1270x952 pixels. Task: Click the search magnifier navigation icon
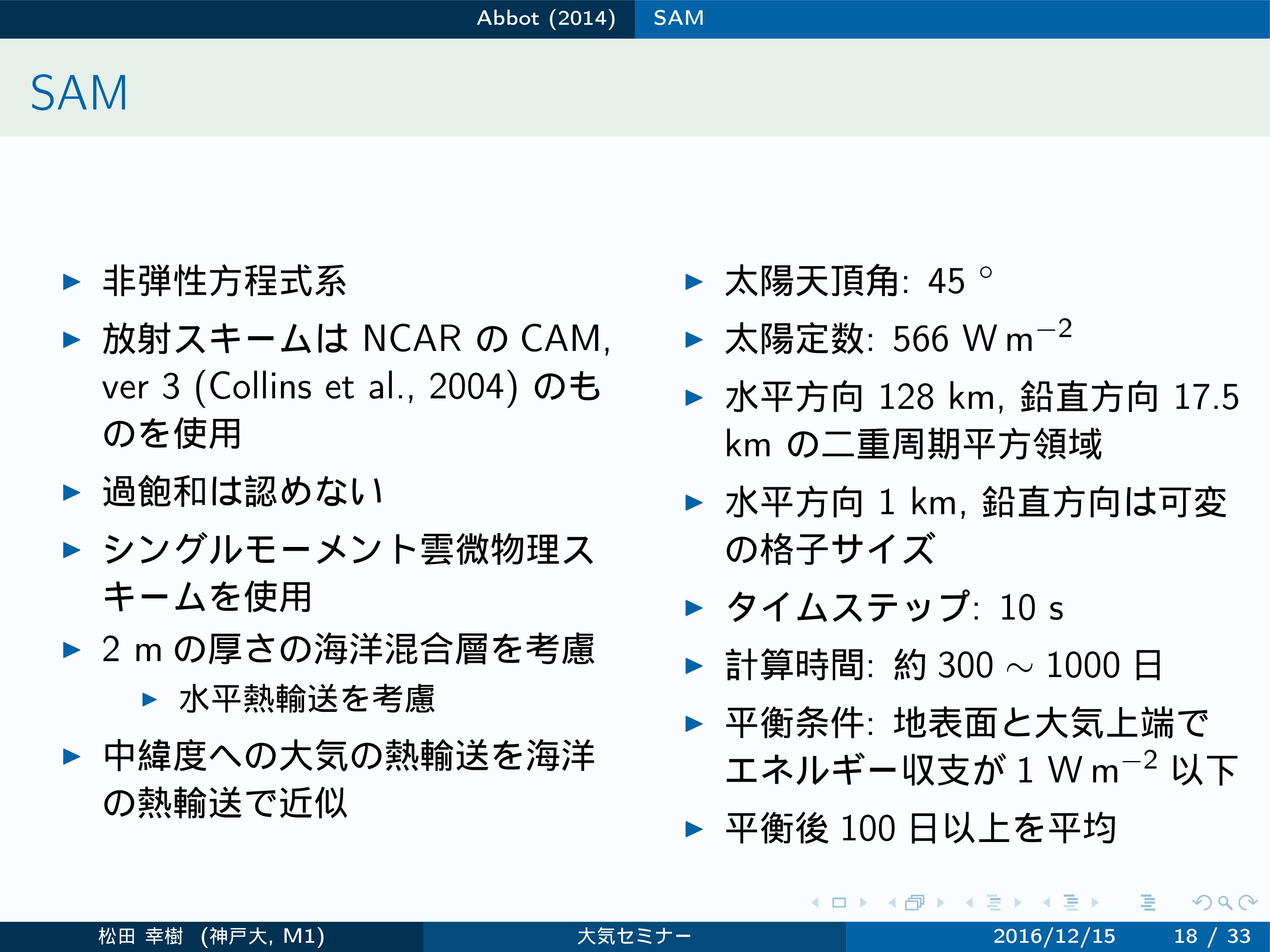(1225, 902)
